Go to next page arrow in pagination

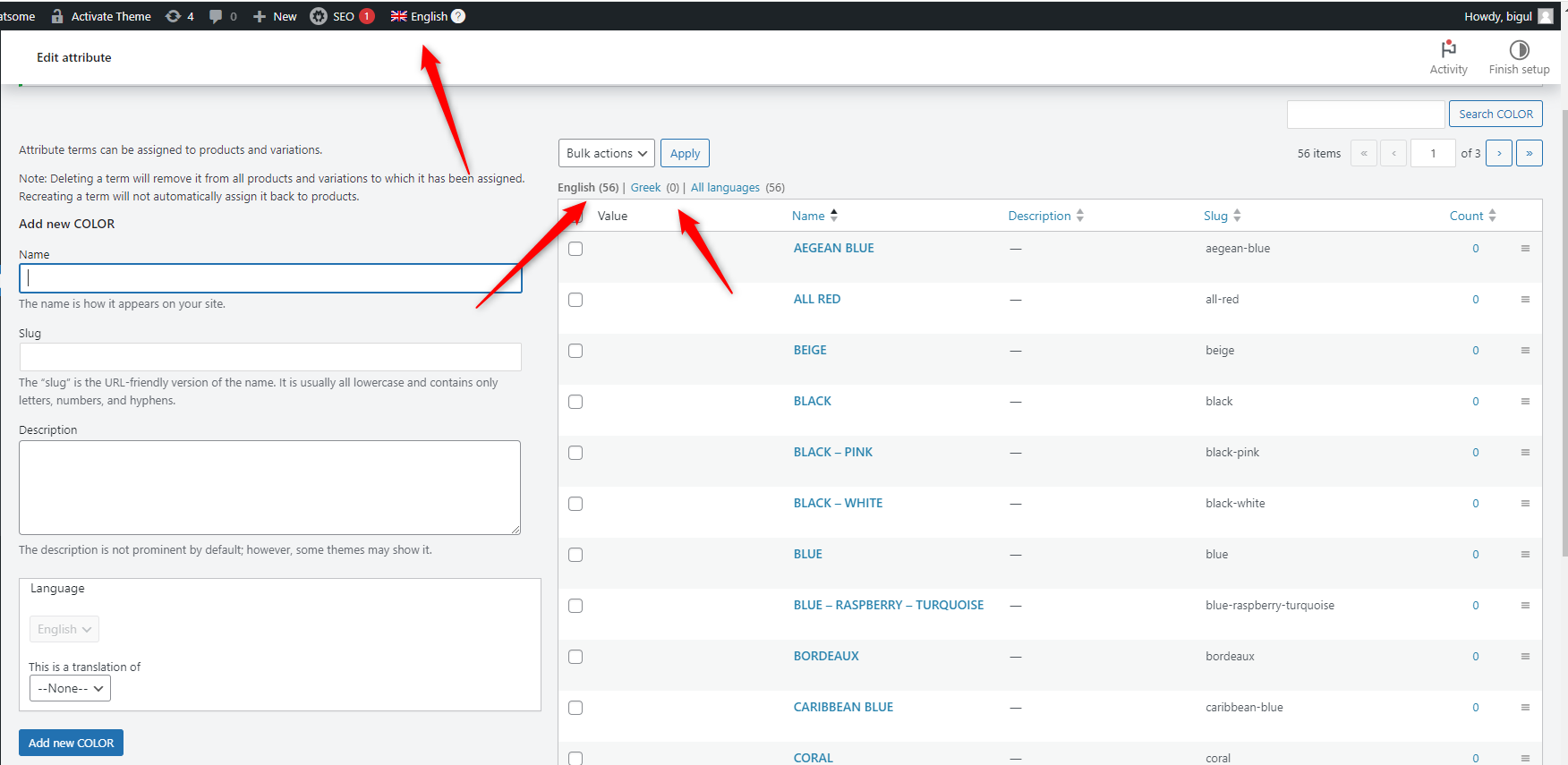[x=1499, y=153]
